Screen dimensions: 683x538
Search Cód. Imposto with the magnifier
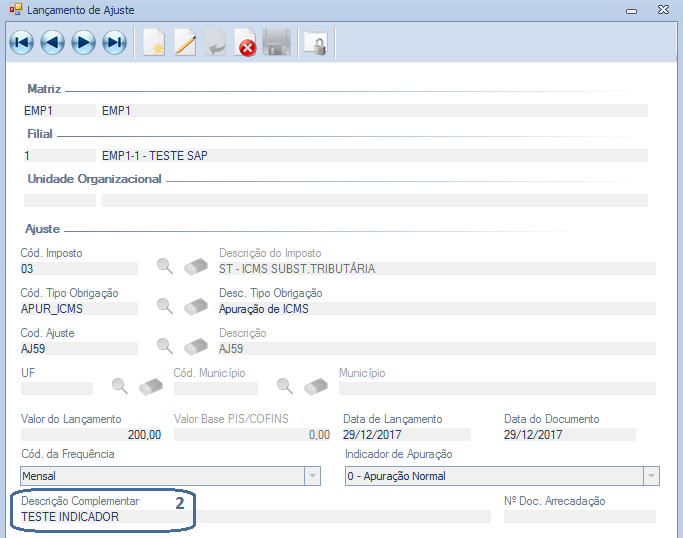[x=165, y=266]
